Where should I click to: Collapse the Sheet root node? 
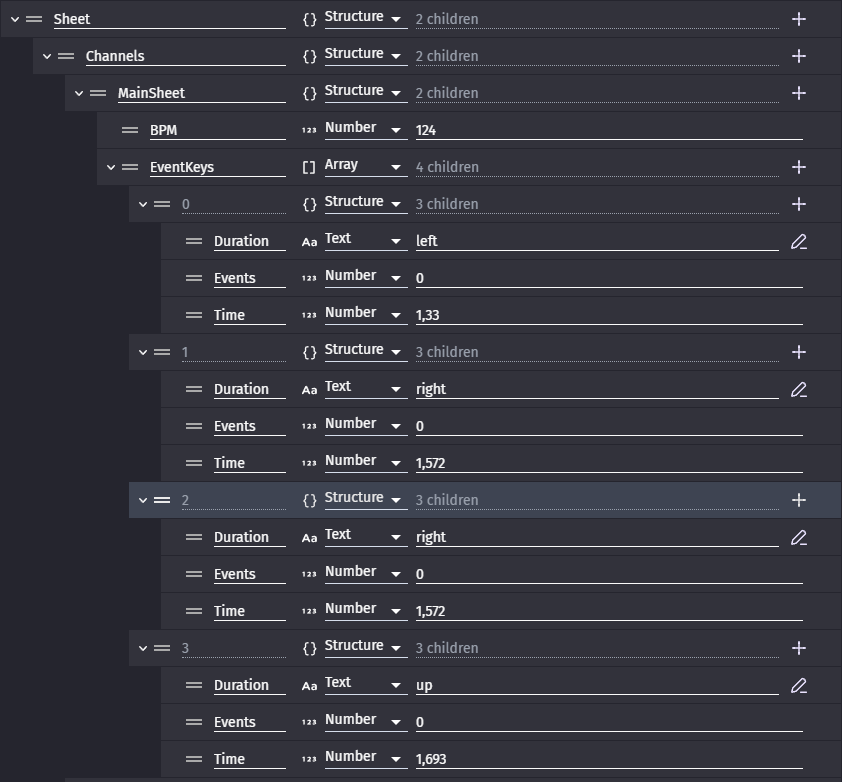(x=15, y=19)
